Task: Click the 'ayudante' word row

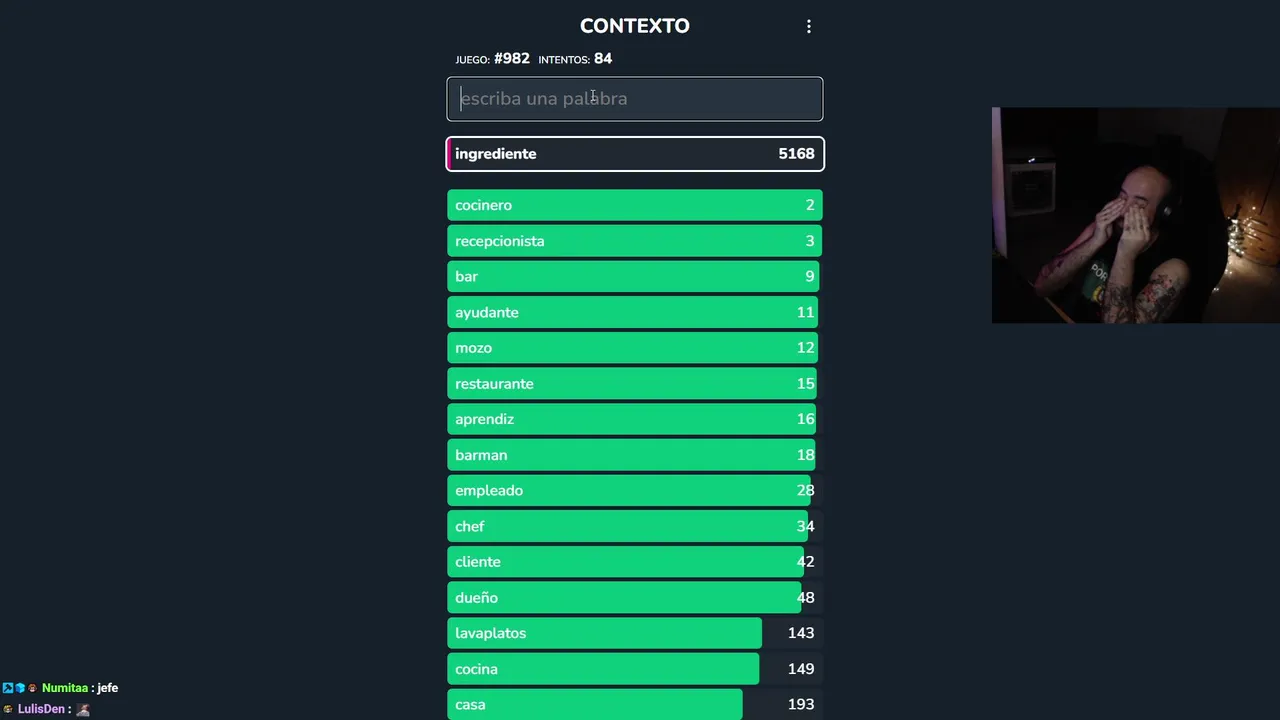Action: pyautogui.click(x=635, y=313)
